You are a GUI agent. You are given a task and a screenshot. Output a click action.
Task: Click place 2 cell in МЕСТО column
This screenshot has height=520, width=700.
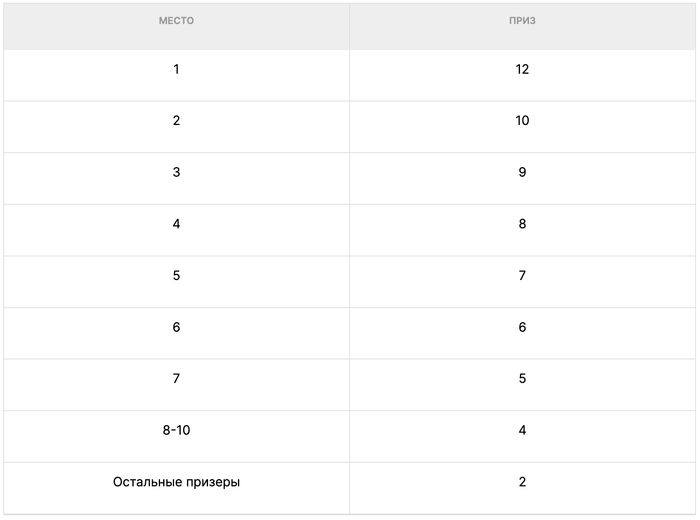pos(176,121)
